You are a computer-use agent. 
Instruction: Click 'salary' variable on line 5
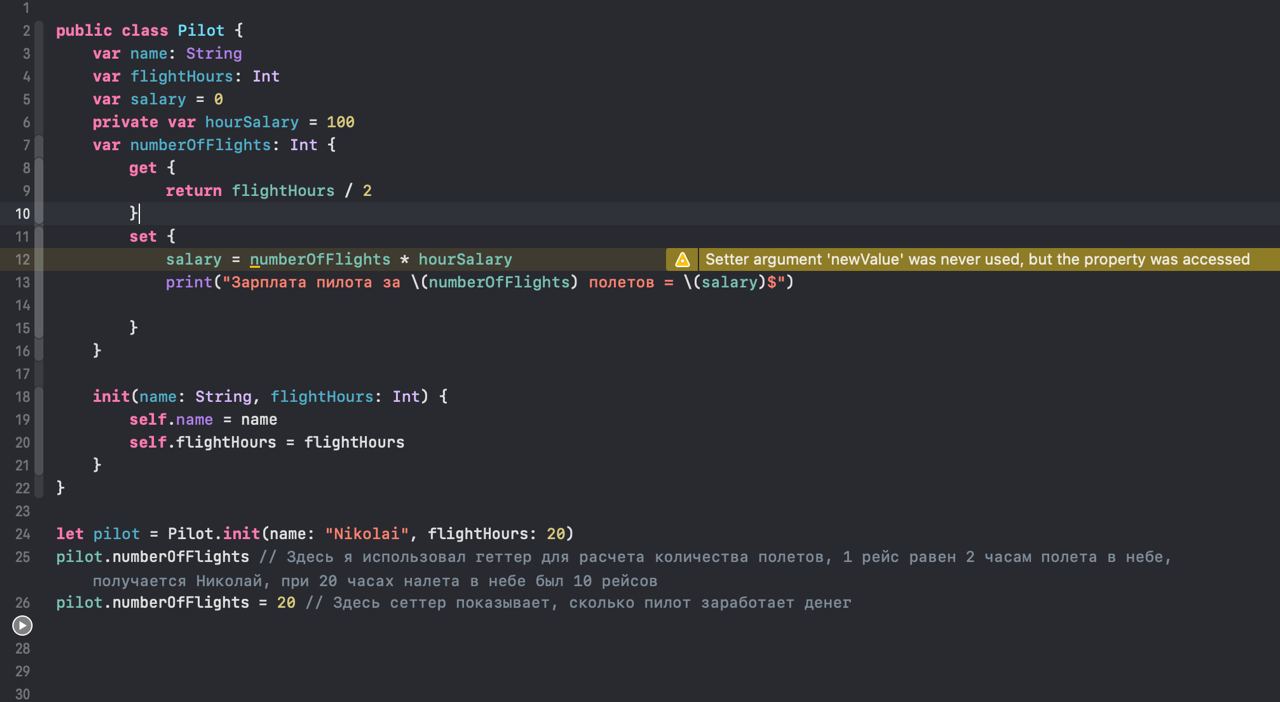pos(158,99)
